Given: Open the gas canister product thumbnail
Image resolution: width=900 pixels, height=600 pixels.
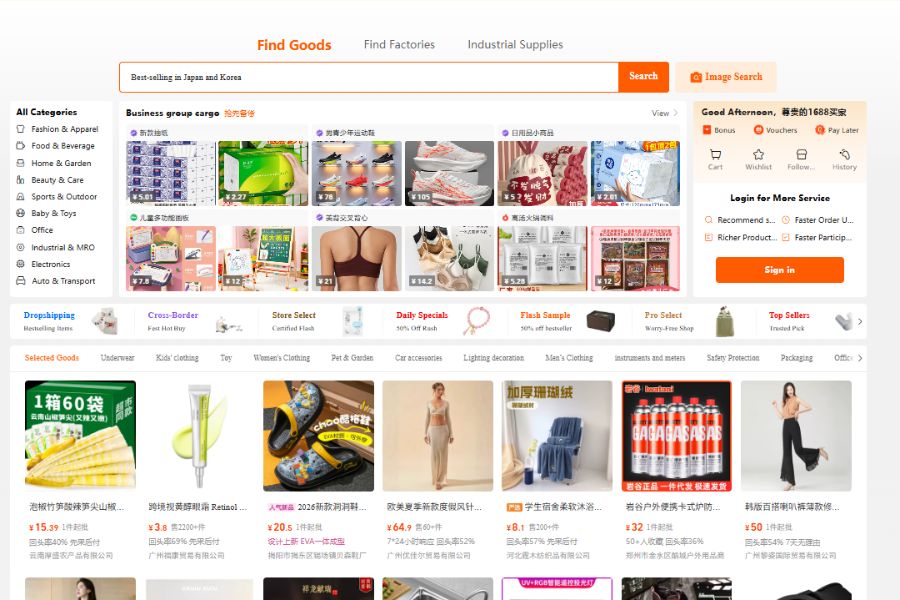Looking at the screenshot, I should pyautogui.click(x=677, y=436).
